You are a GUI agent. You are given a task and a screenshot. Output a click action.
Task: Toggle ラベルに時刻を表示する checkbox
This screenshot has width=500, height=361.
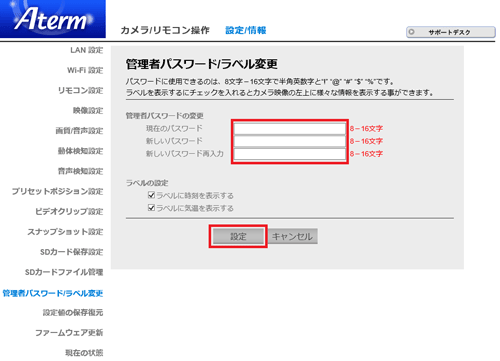[151, 195]
